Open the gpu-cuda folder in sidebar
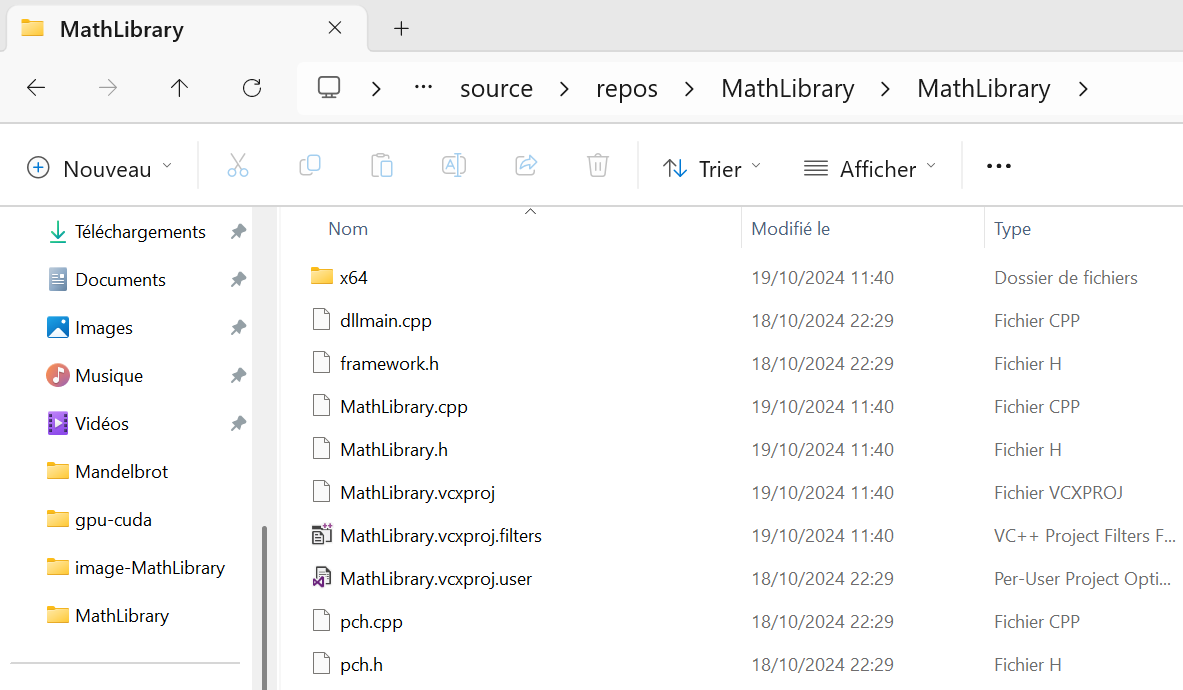The width and height of the screenshot is (1183, 690). pyautogui.click(x=113, y=520)
